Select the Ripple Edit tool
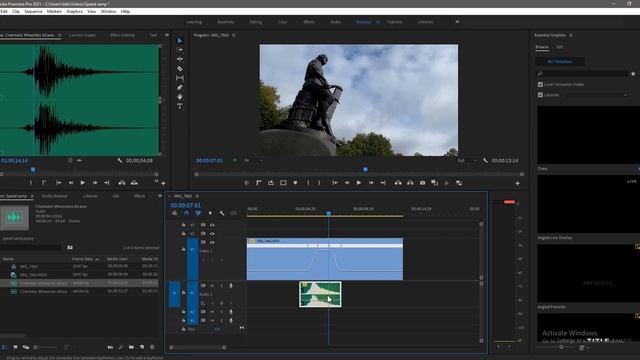640x360 pixels. click(x=180, y=59)
